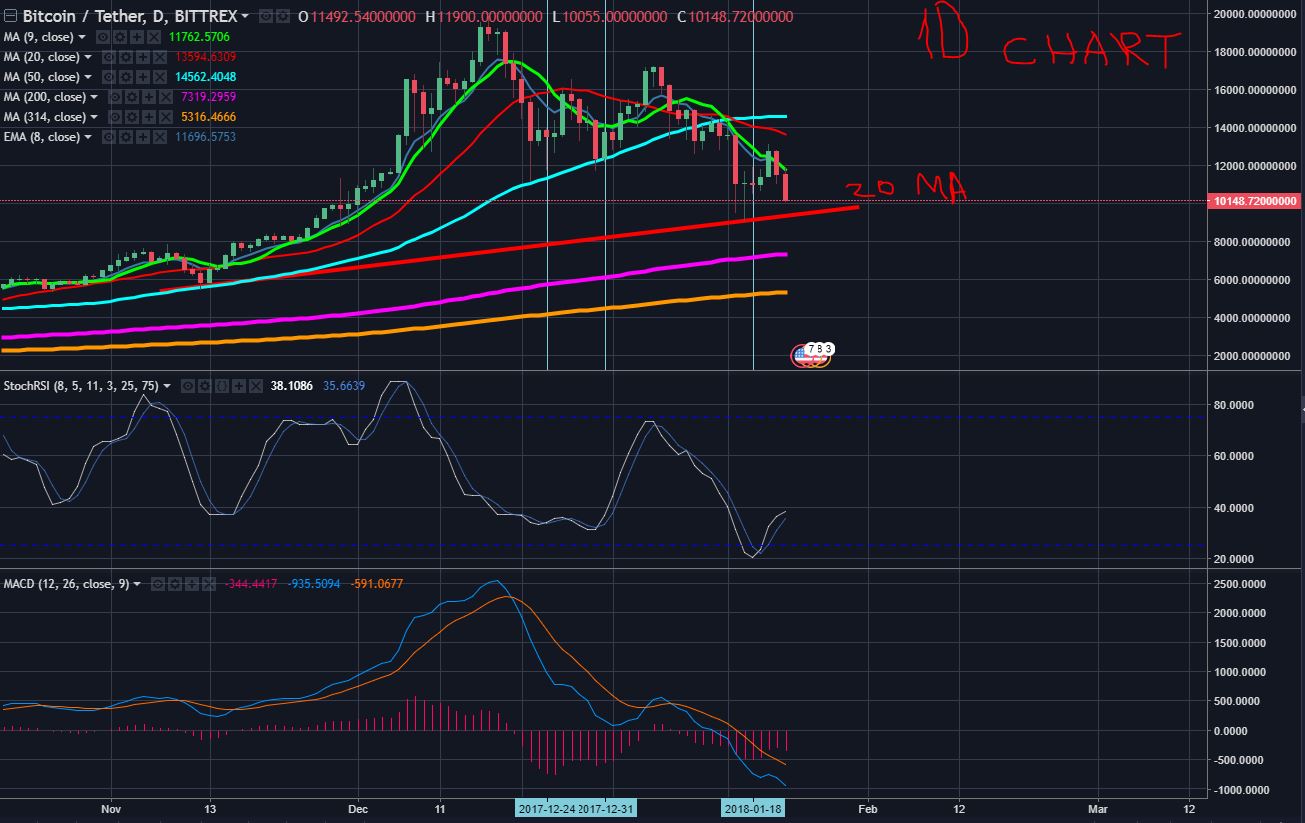Remove MA (20, close) with its X icon
Screen dimensions: 1305x823
click(x=160, y=57)
